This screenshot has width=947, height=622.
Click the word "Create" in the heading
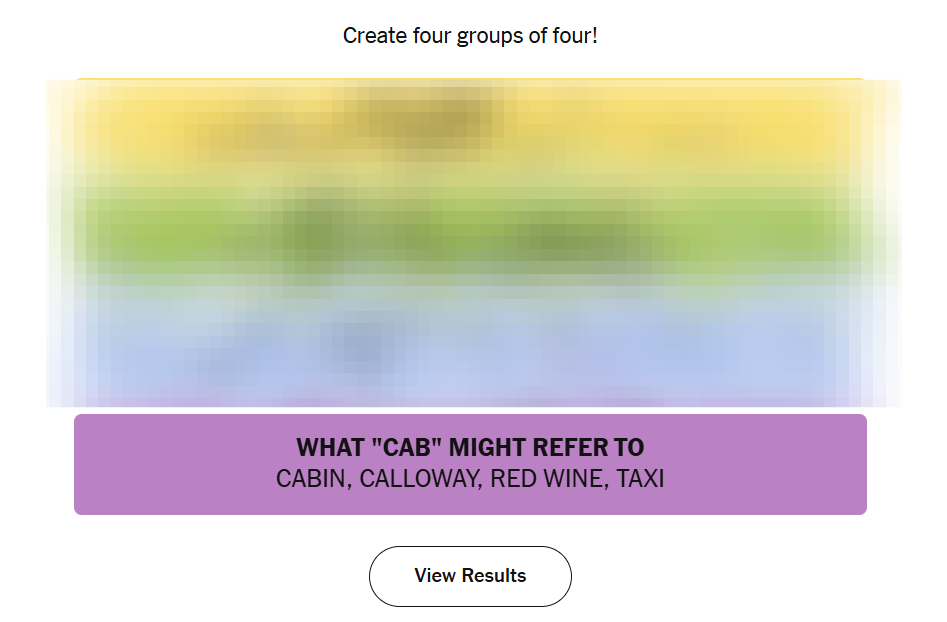[372, 36]
